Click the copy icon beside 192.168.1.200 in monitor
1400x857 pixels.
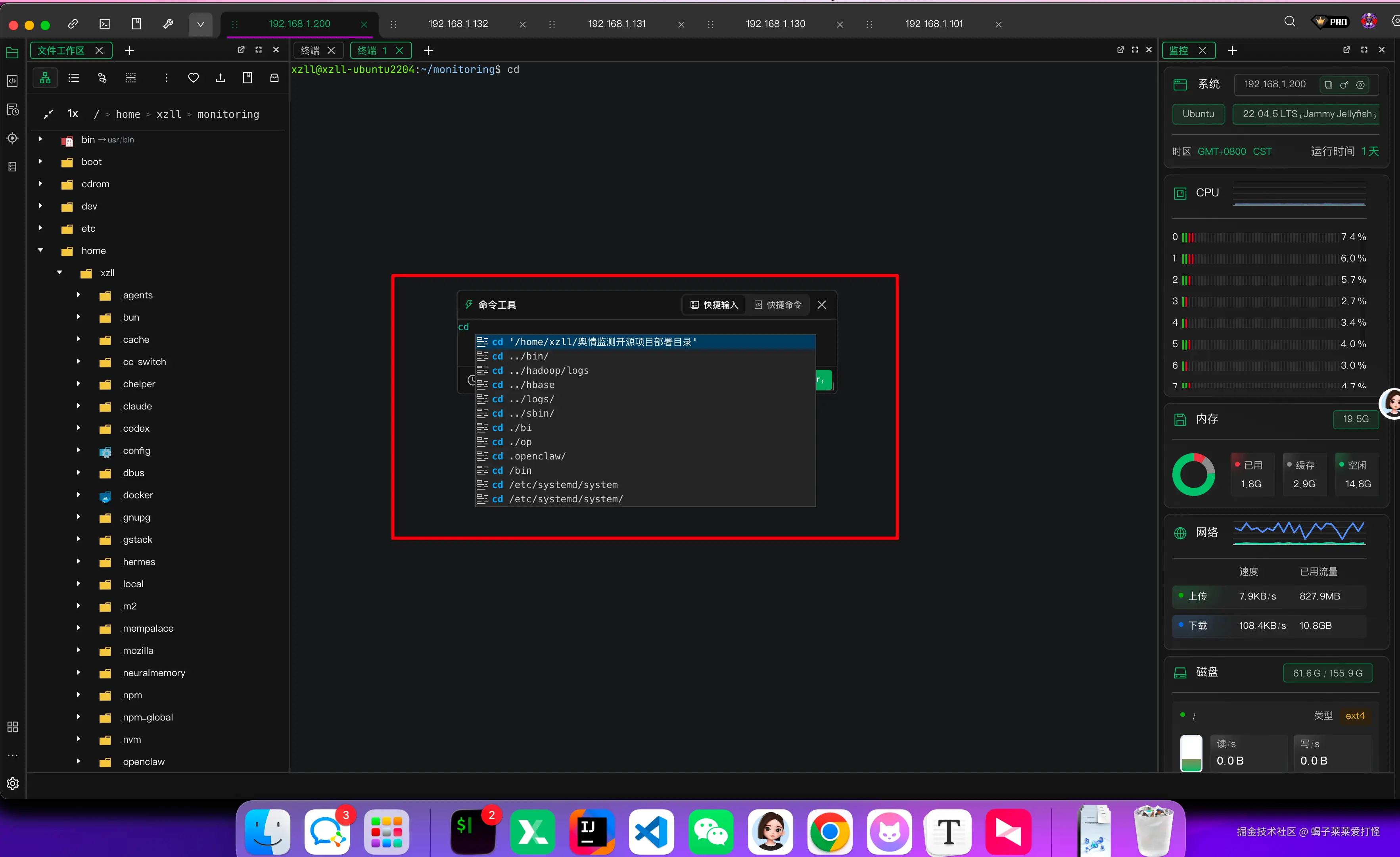pyautogui.click(x=1328, y=85)
